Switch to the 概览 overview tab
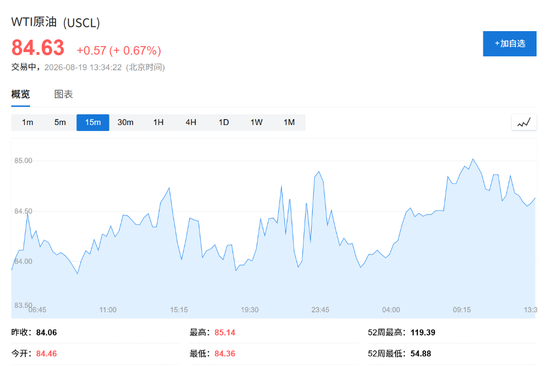 click(20, 94)
